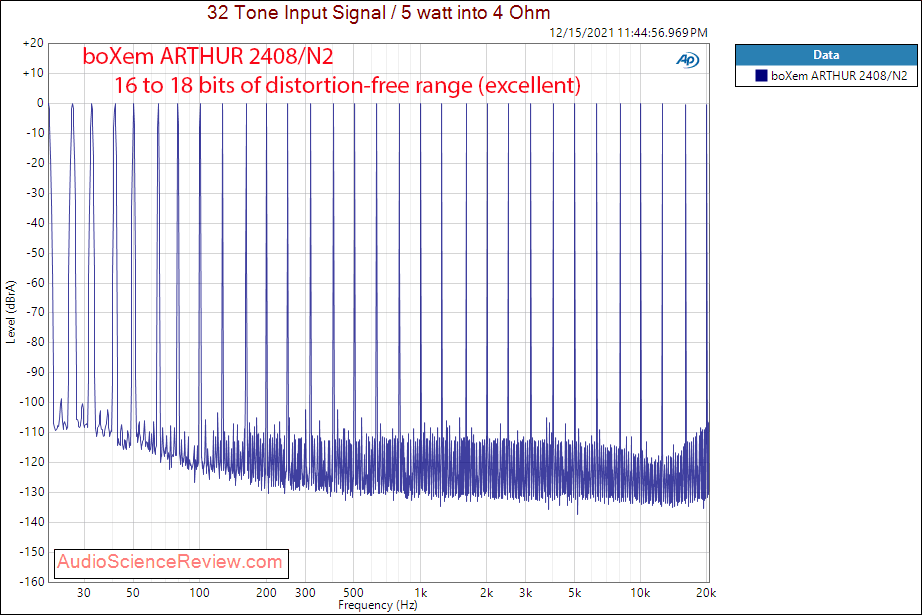The image size is (922, 615).
Task: Click the Data legend header
Action: point(826,55)
